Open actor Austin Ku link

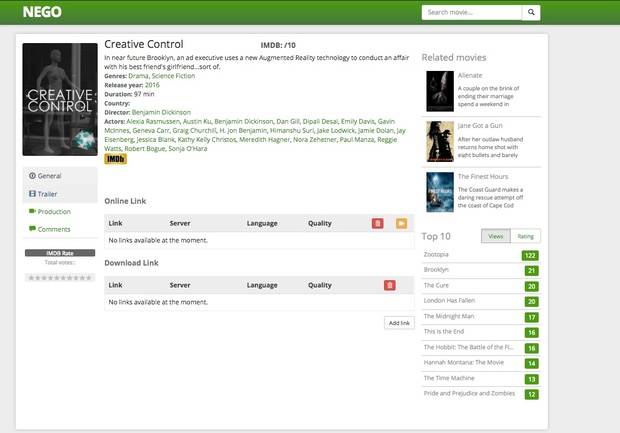[x=197, y=121]
